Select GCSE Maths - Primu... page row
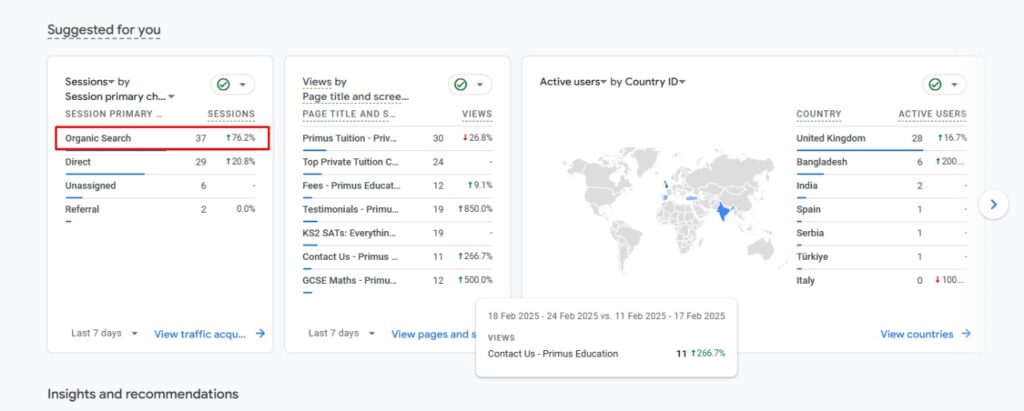1024x411 pixels. point(397,281)
